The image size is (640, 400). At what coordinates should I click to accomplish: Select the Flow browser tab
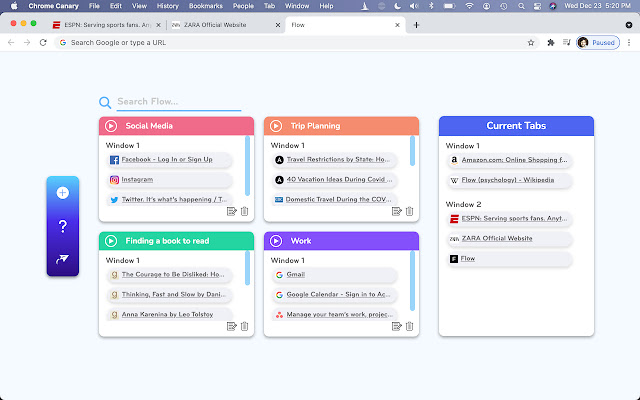(345, 25)
